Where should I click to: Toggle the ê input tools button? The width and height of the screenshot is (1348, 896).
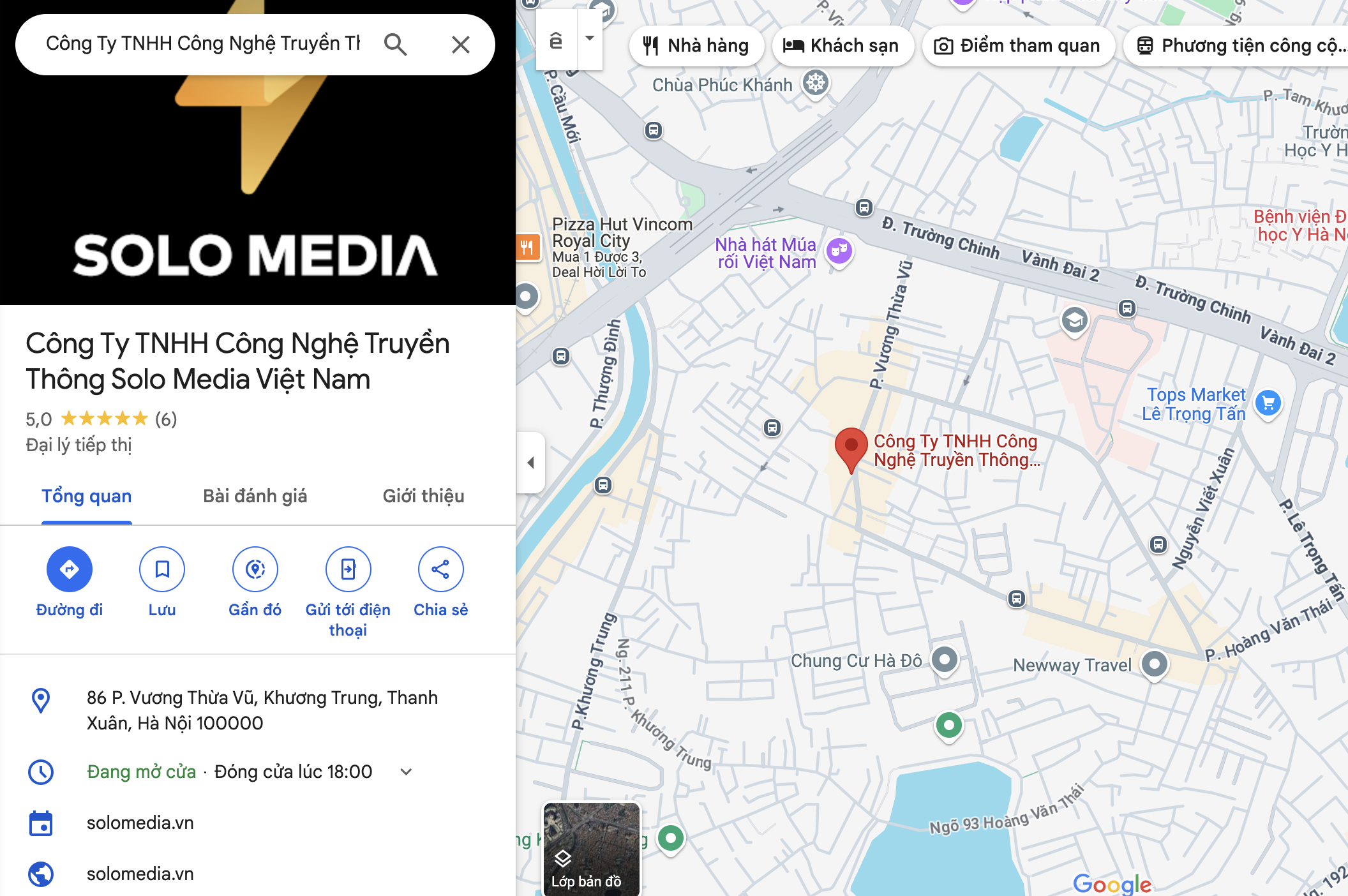pos(557,39)
